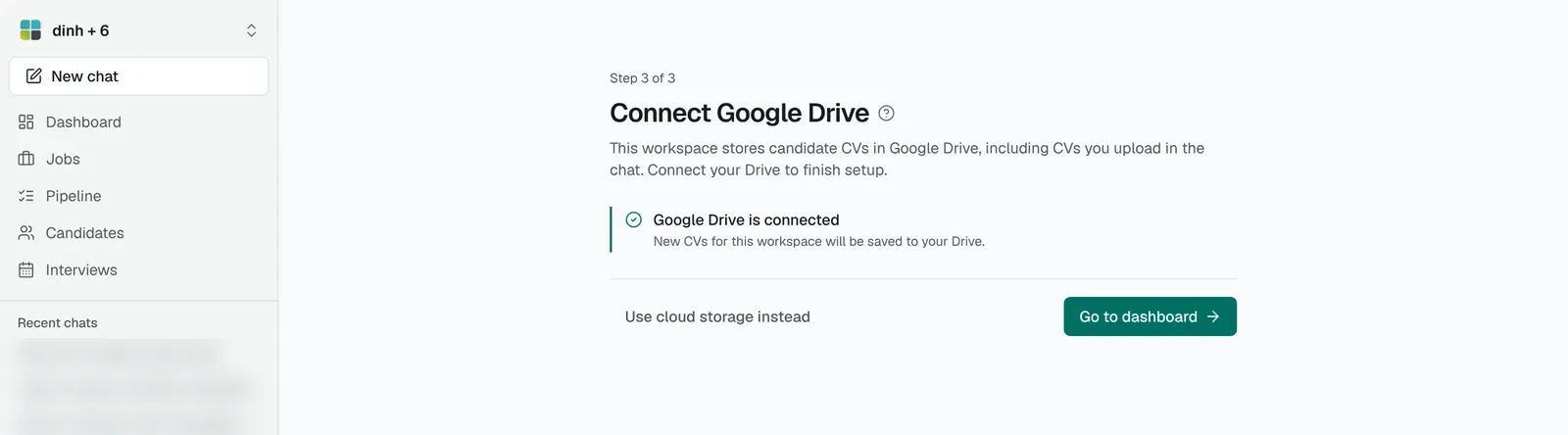Click the Interviews calendar icon
Viewport: 1568px width, 435px height.
click(x=26, y=270)
